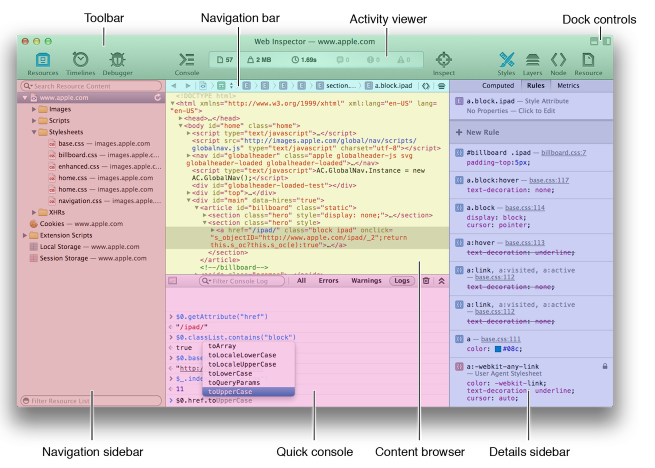The image size is (655, 468).
Task: Expand the head element in DOM tree
Action: 180,118
